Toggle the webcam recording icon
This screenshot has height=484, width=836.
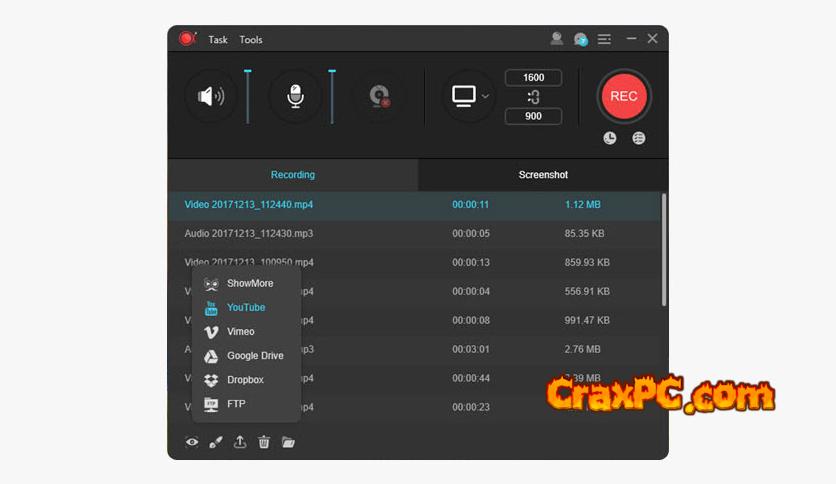click(x=379, y=96)
